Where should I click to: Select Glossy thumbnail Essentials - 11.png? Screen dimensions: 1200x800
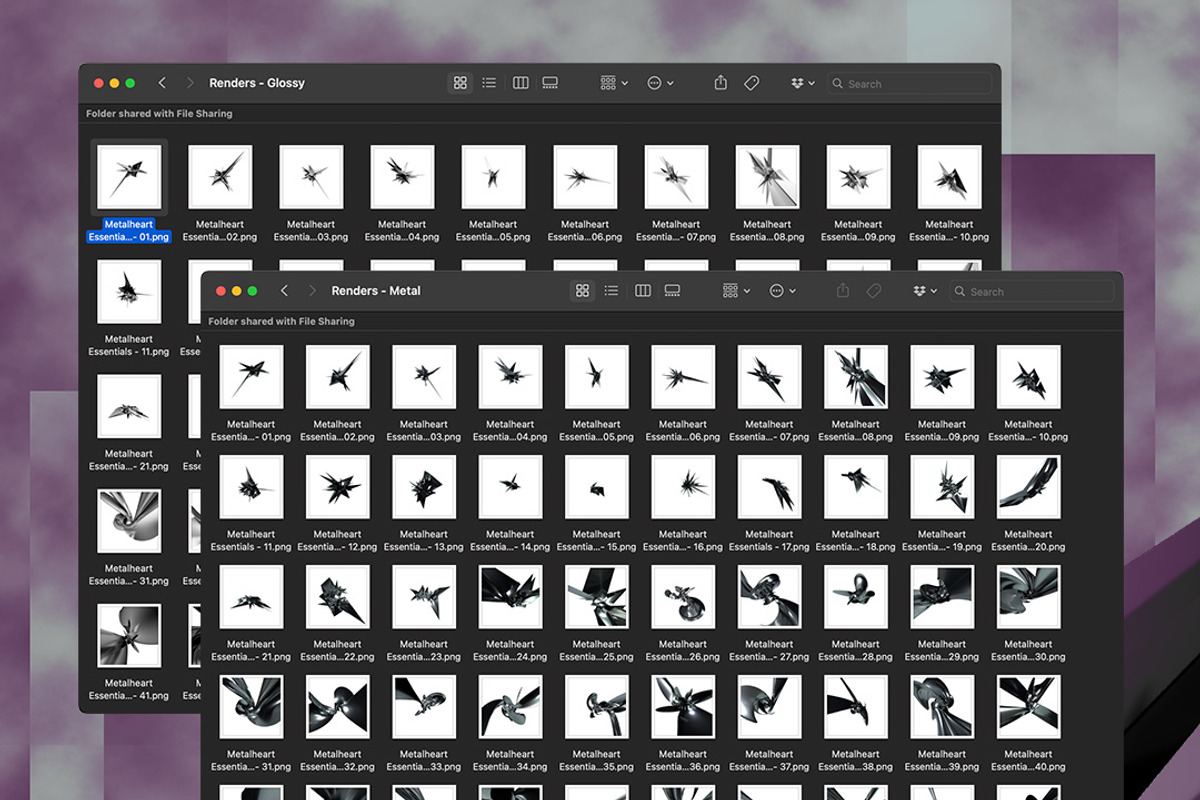(129, 292)
